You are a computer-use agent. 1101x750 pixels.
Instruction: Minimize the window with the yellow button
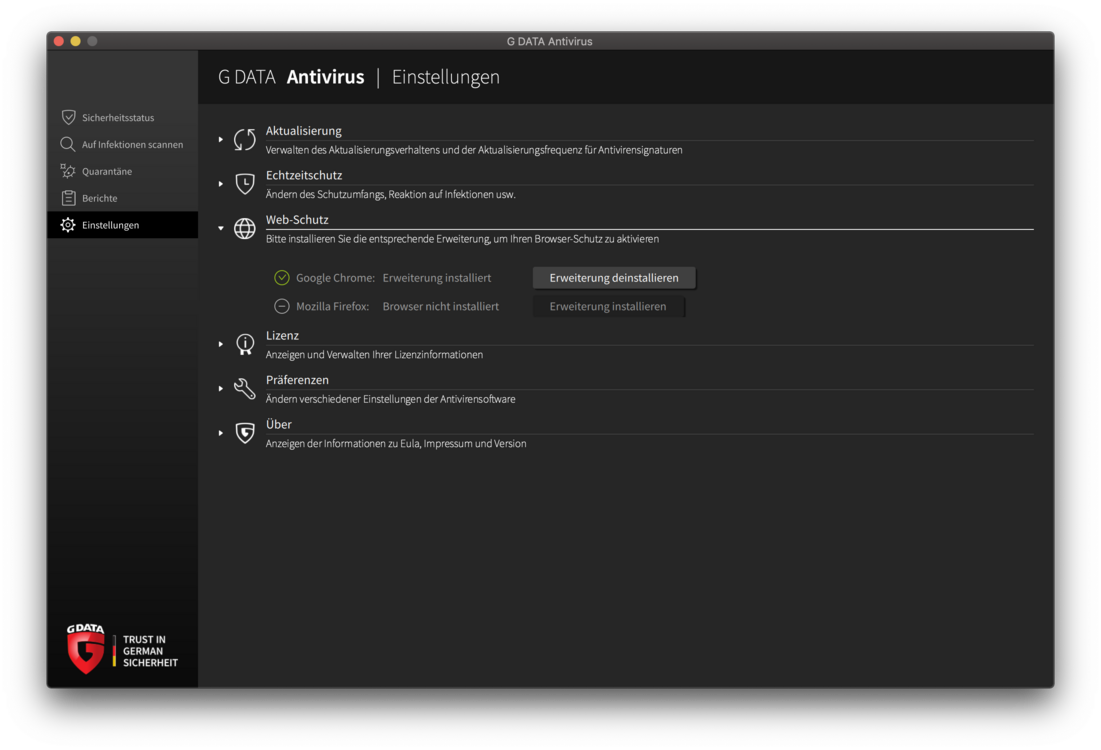[x=76, y=41]
